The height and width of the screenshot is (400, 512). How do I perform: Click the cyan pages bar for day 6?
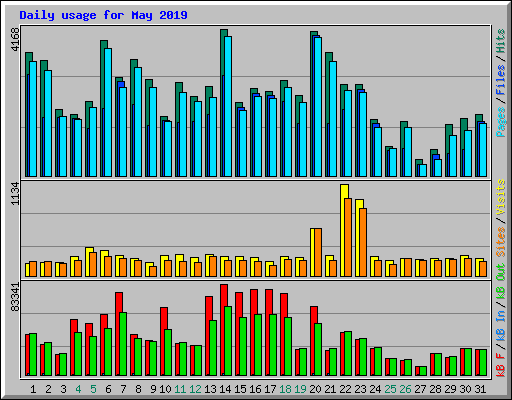coord(108,112)
